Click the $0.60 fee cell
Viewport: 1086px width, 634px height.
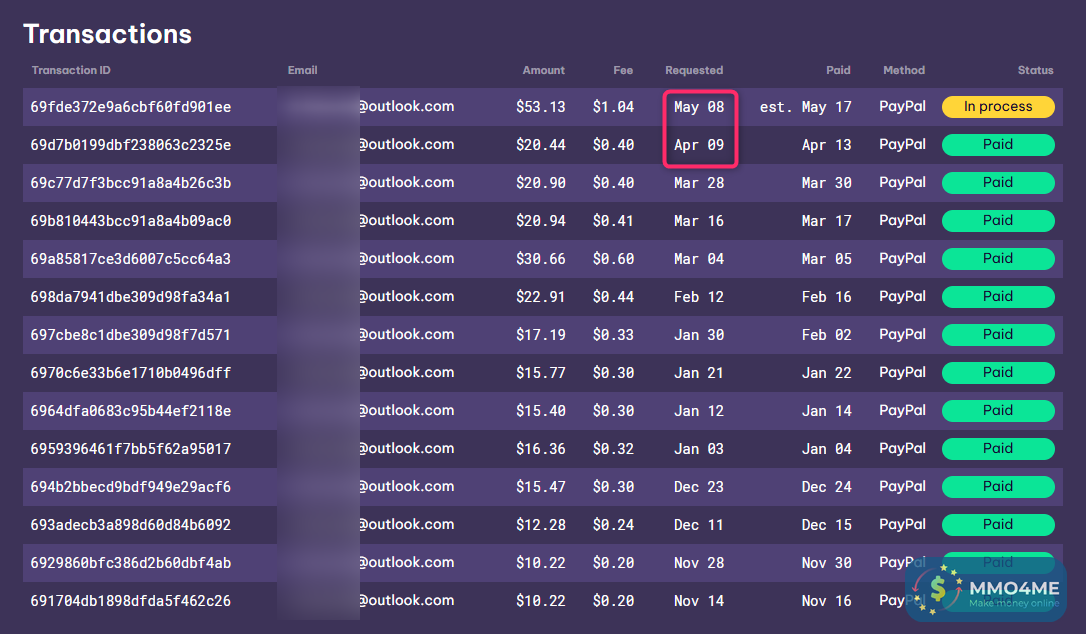613,259
